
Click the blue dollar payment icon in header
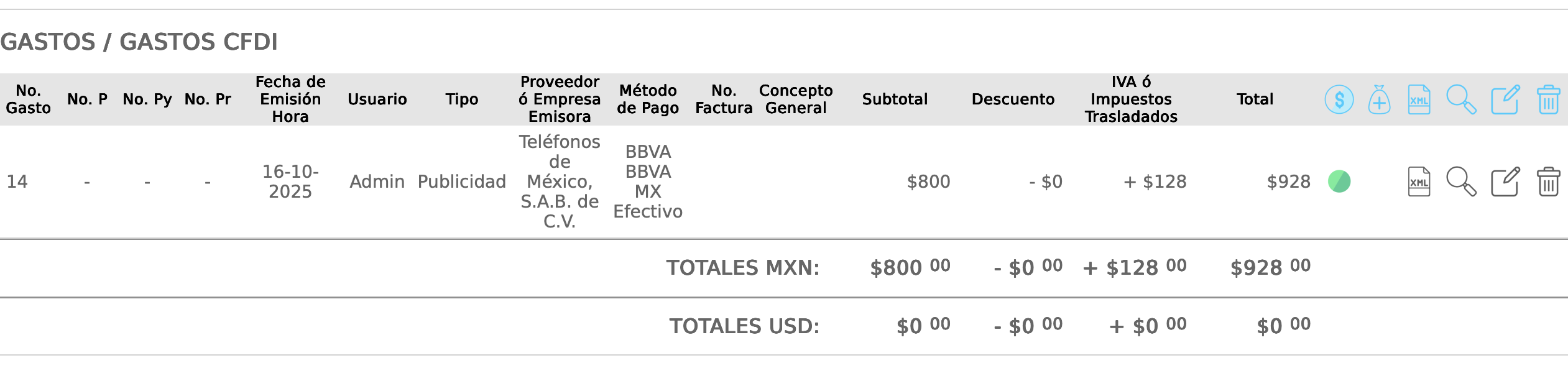(x=1339, y=99)
